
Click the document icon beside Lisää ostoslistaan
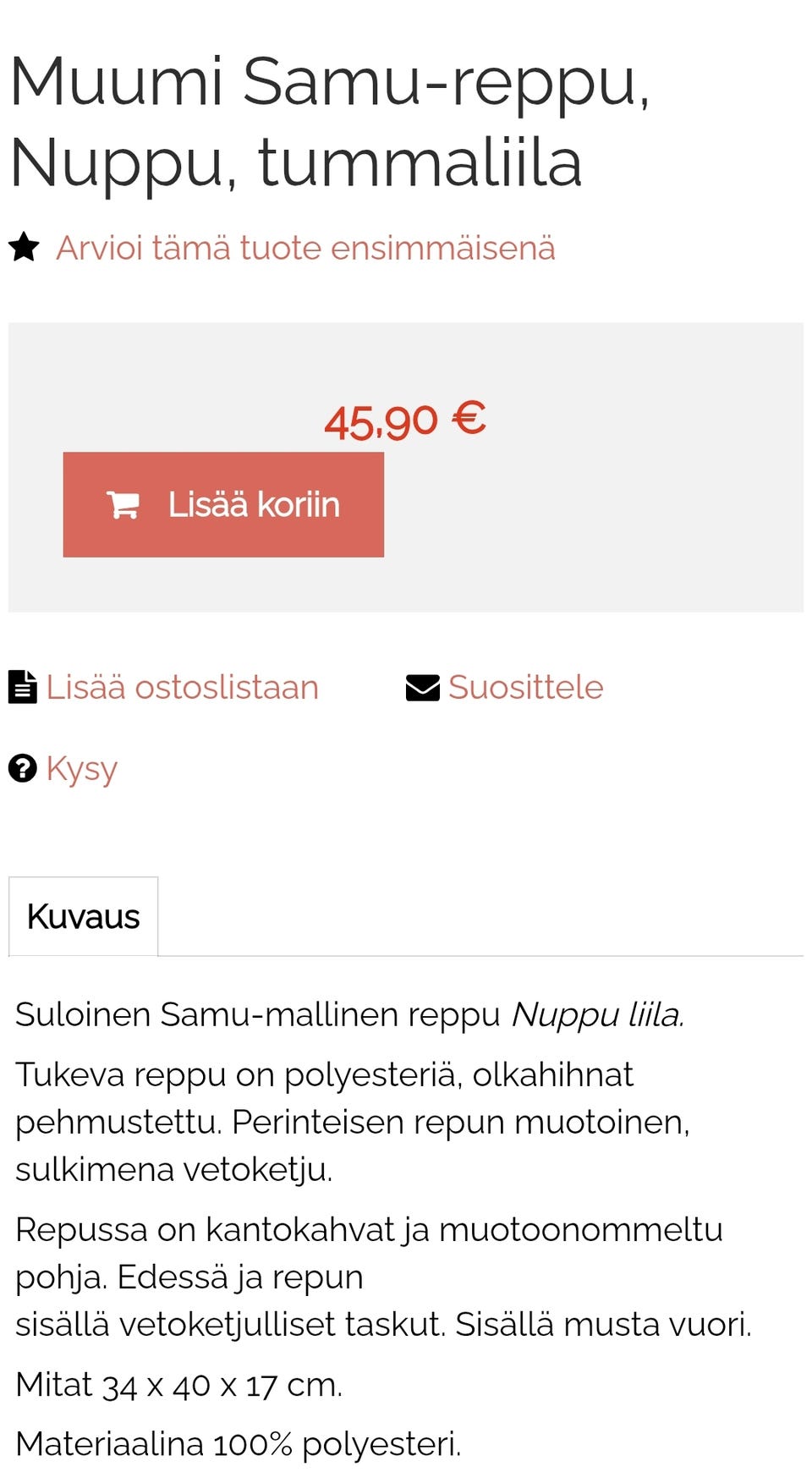click(21, 686)
